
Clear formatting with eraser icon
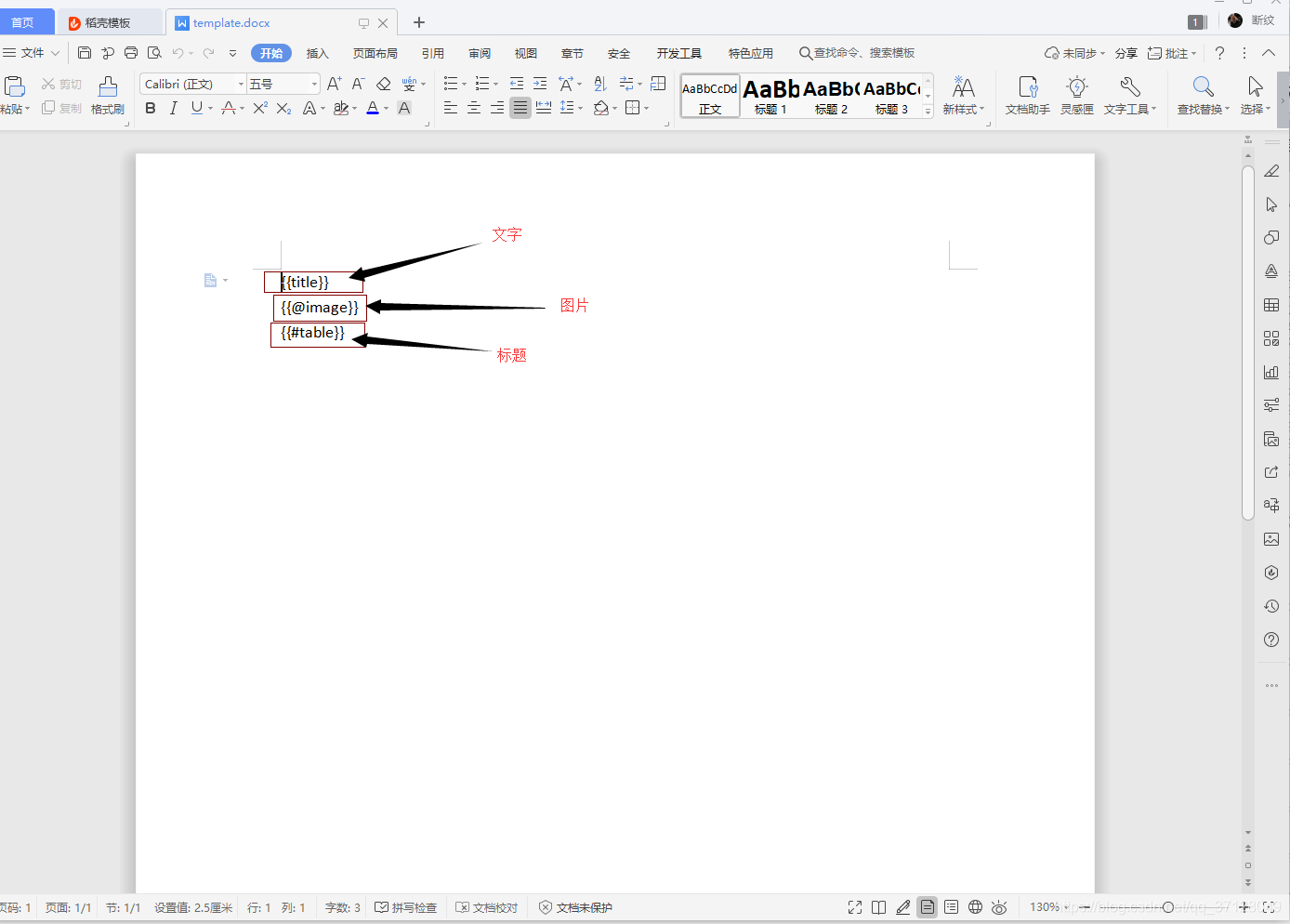pos(383,84)
